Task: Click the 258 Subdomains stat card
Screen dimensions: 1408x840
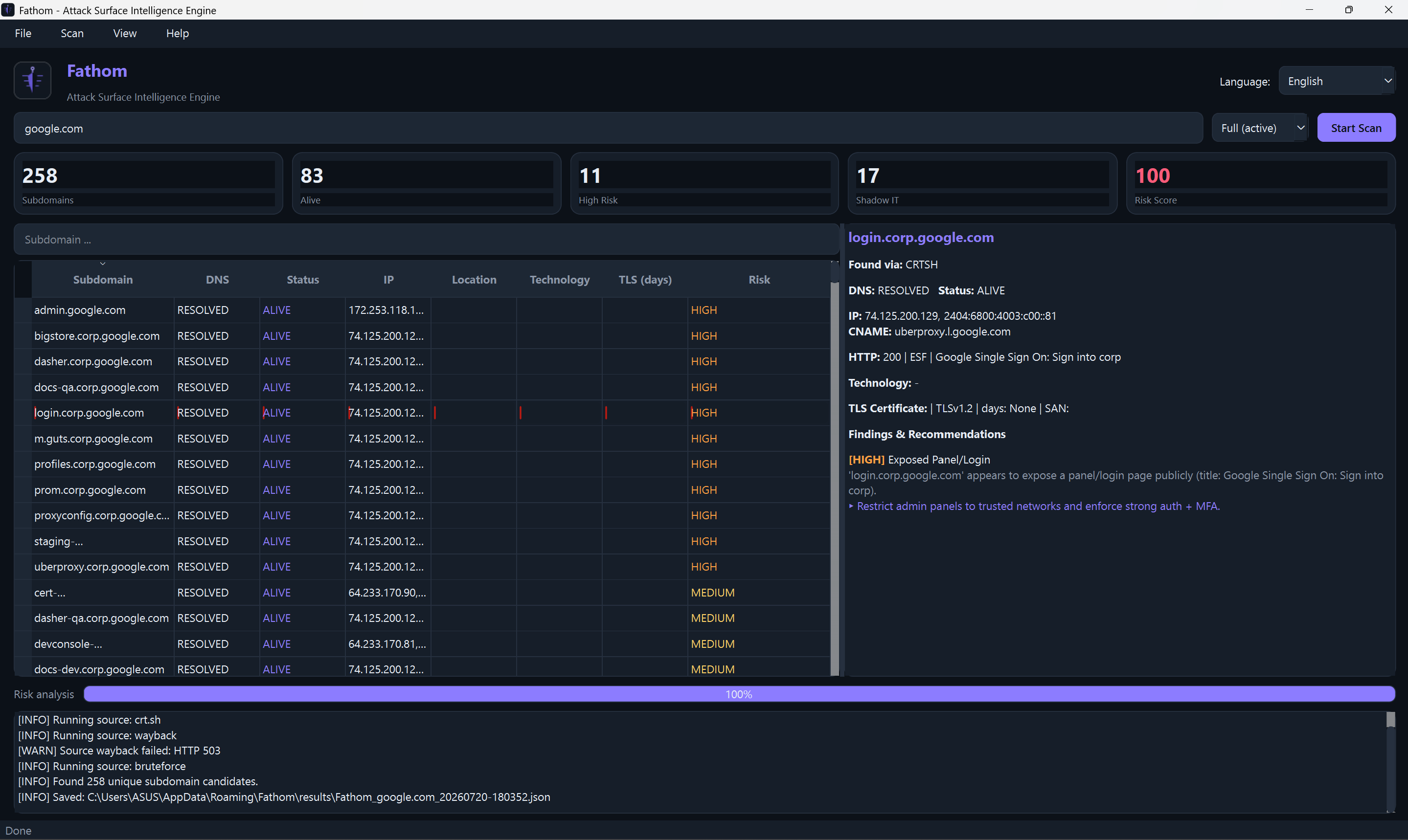Action: pyautogui.click(x=148, y=183)
